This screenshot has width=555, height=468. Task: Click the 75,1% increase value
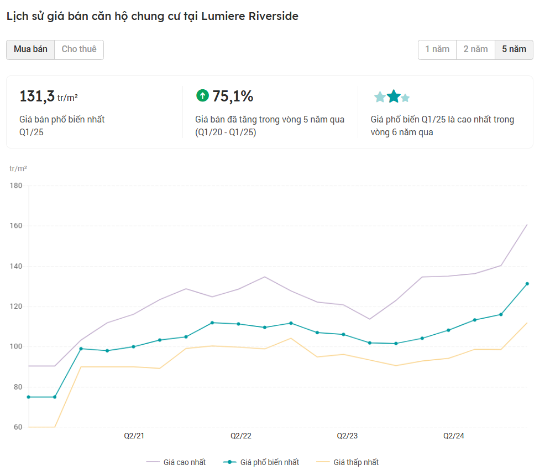click(233, 96)
